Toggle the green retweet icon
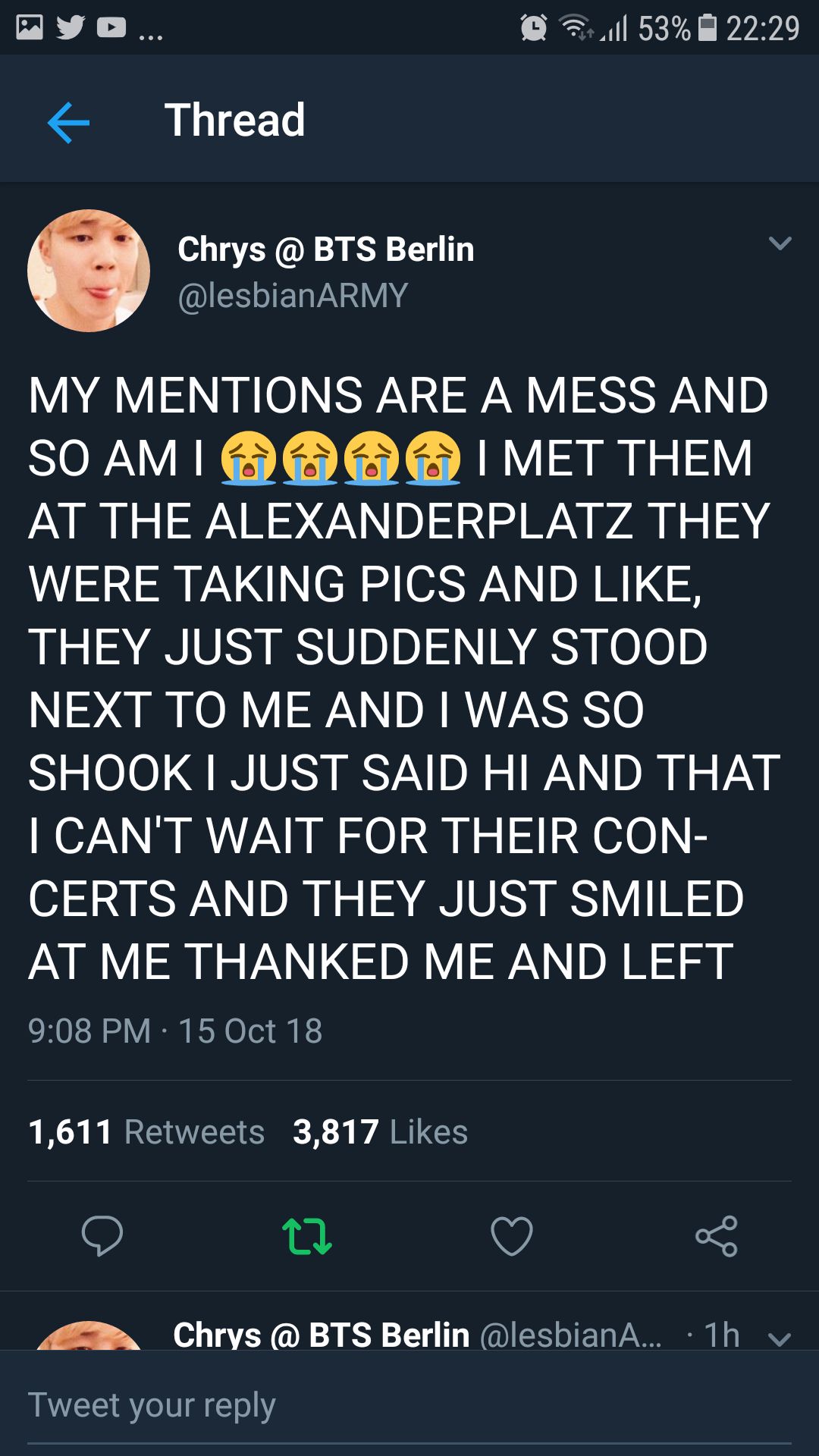The width and height of the screenshot is (819, 1456). (x=306, y=1235)
